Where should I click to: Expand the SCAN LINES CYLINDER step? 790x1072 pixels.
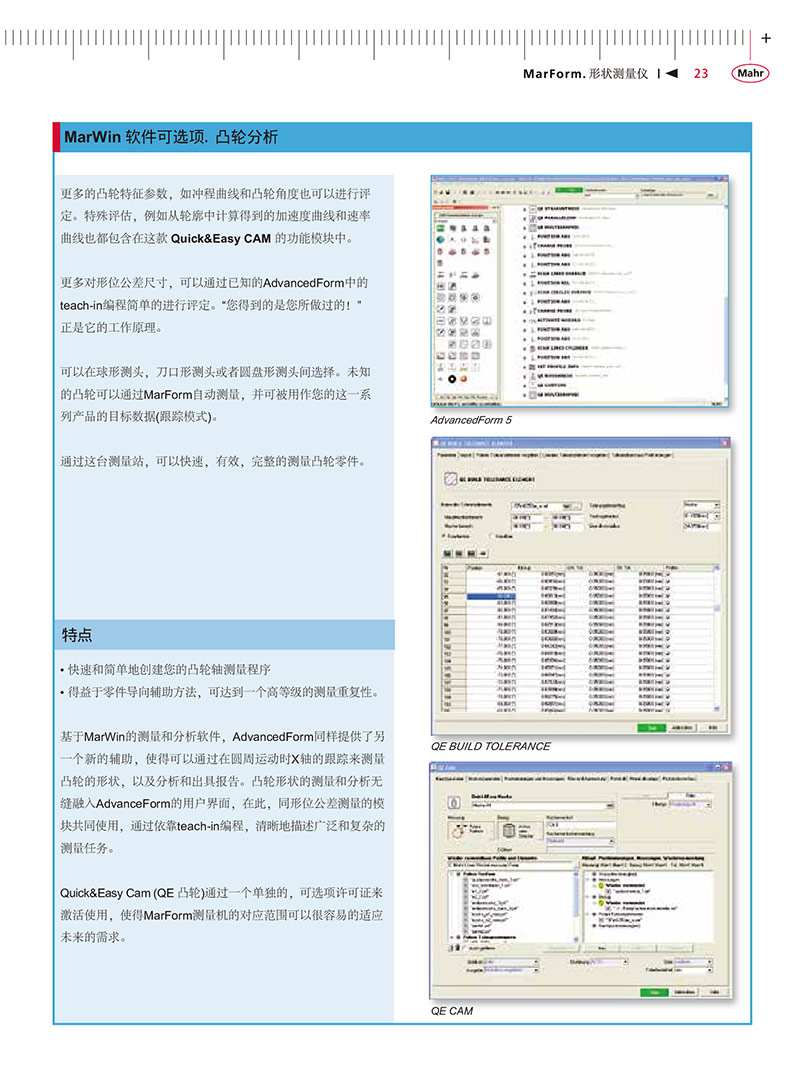click(522, 347)
